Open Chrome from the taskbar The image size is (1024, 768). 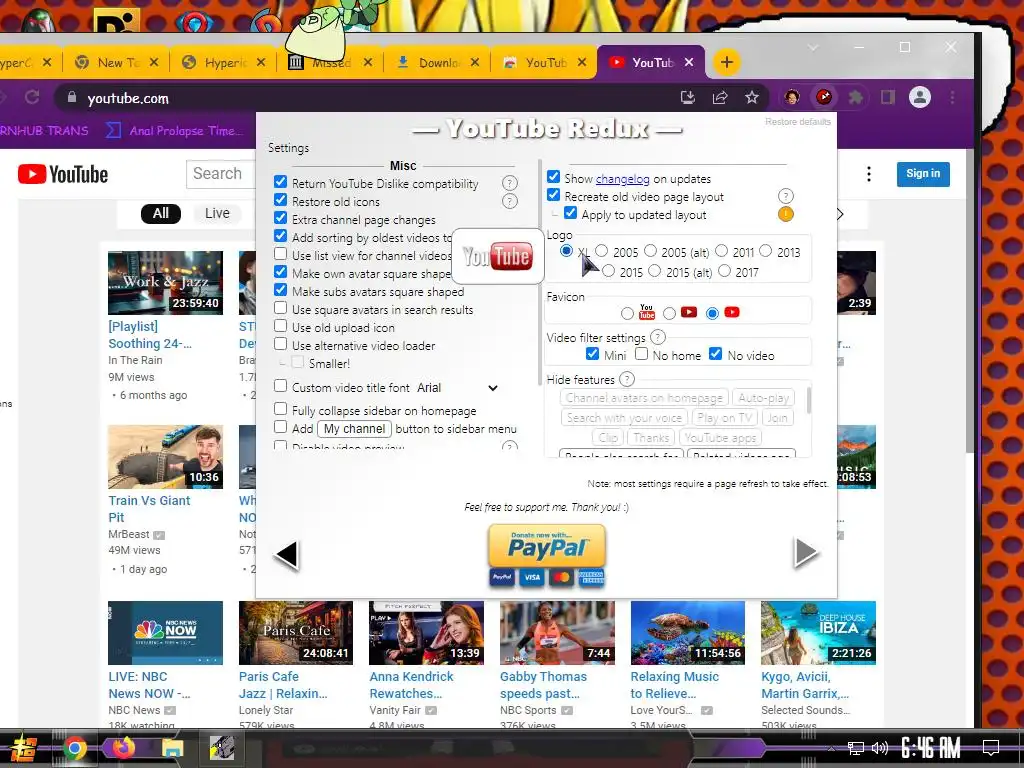click(x=75, y=748)
